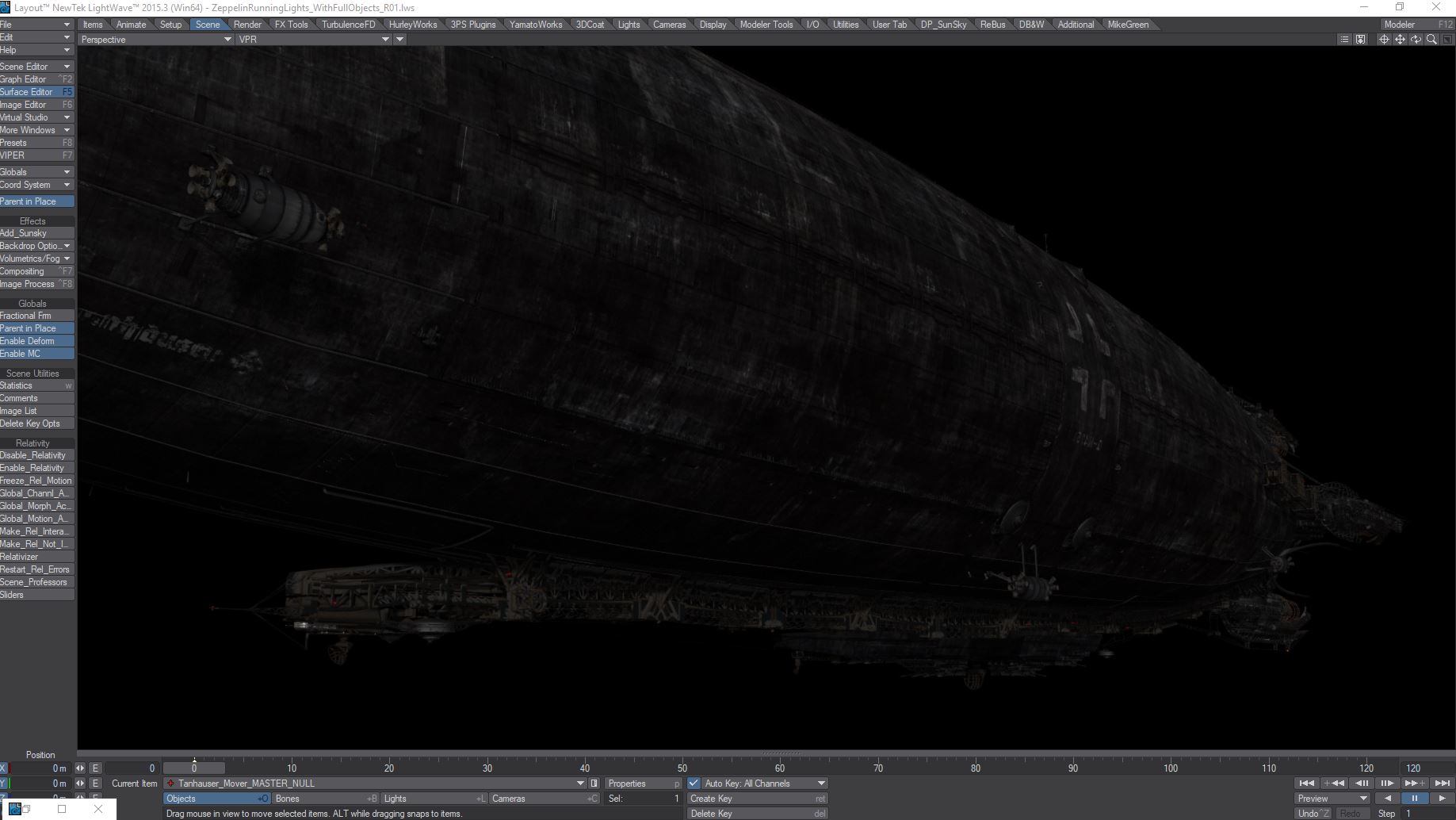
Task: Open the Lights tab in top menu
Action: tap(629, 25)
